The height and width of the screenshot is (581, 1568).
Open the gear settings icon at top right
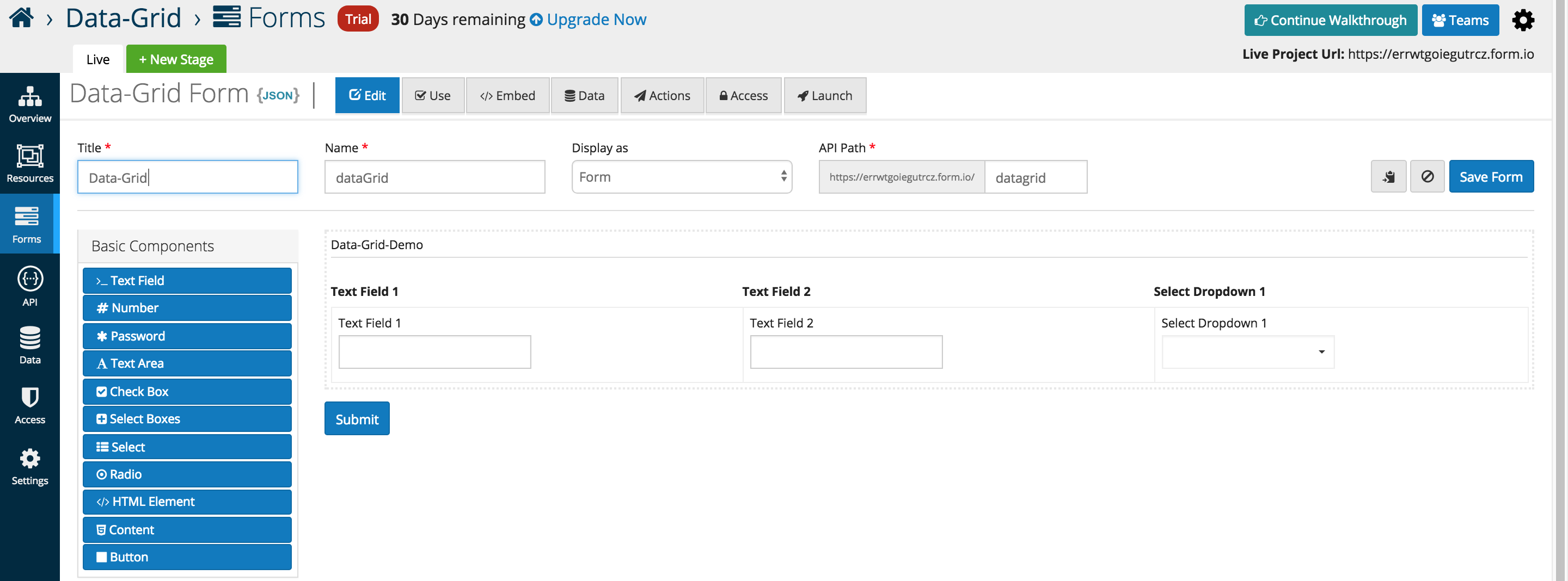pos(1523,20)
